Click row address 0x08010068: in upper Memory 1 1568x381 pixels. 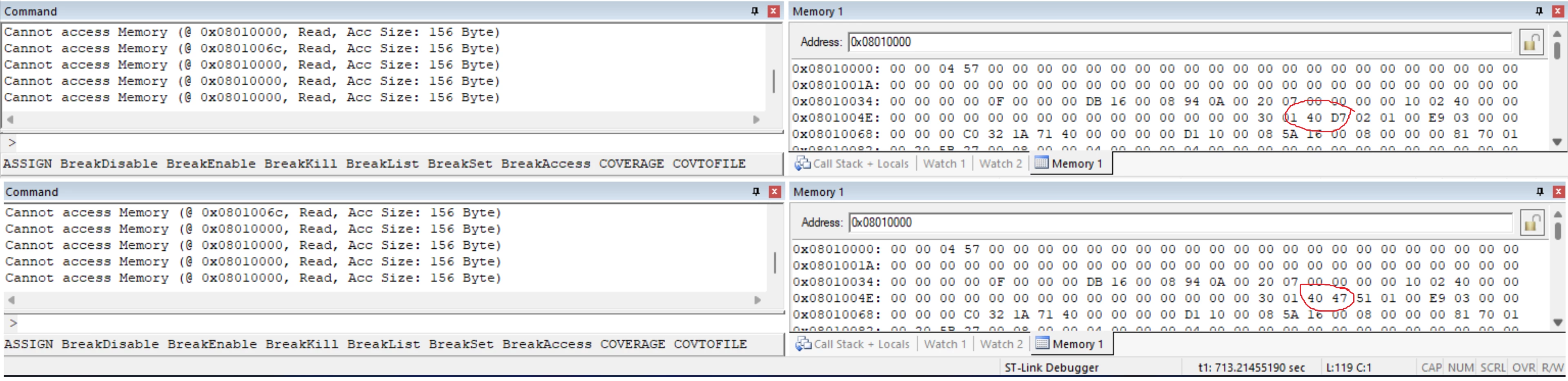tap(836, 134)
